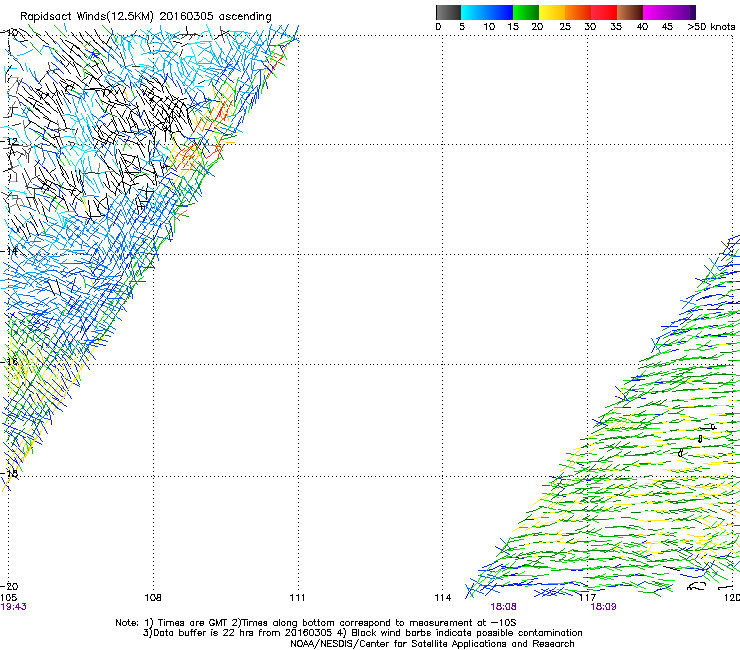Click the purple time label '18:09'
Image resolution: width=740 pixels, height=650 pixels.
[x=603, y=607]
